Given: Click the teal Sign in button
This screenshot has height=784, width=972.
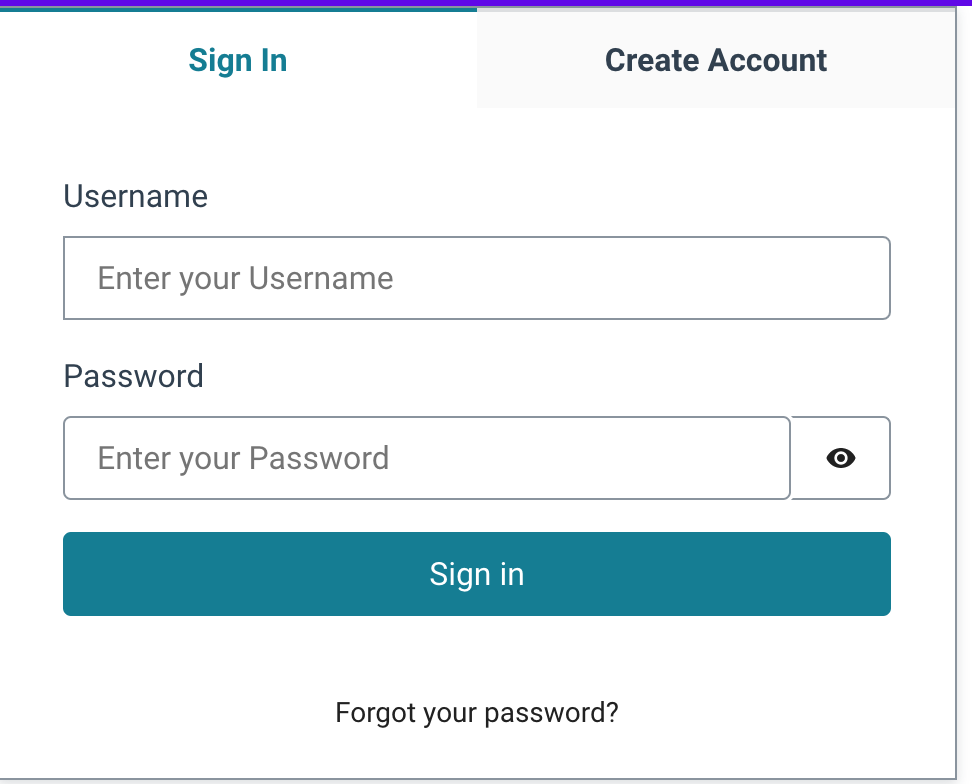Looking at the screenshot, I should [x=477, y=574].
